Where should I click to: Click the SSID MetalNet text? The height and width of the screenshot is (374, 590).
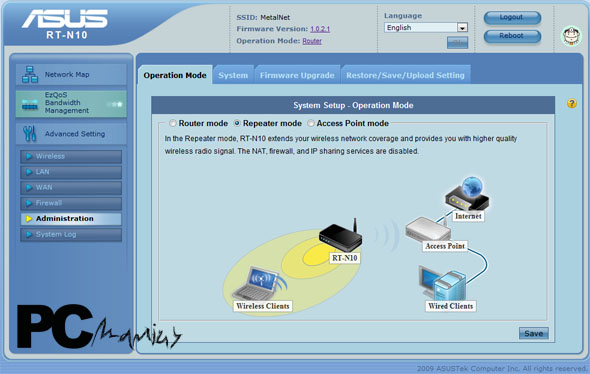[263, 17]
